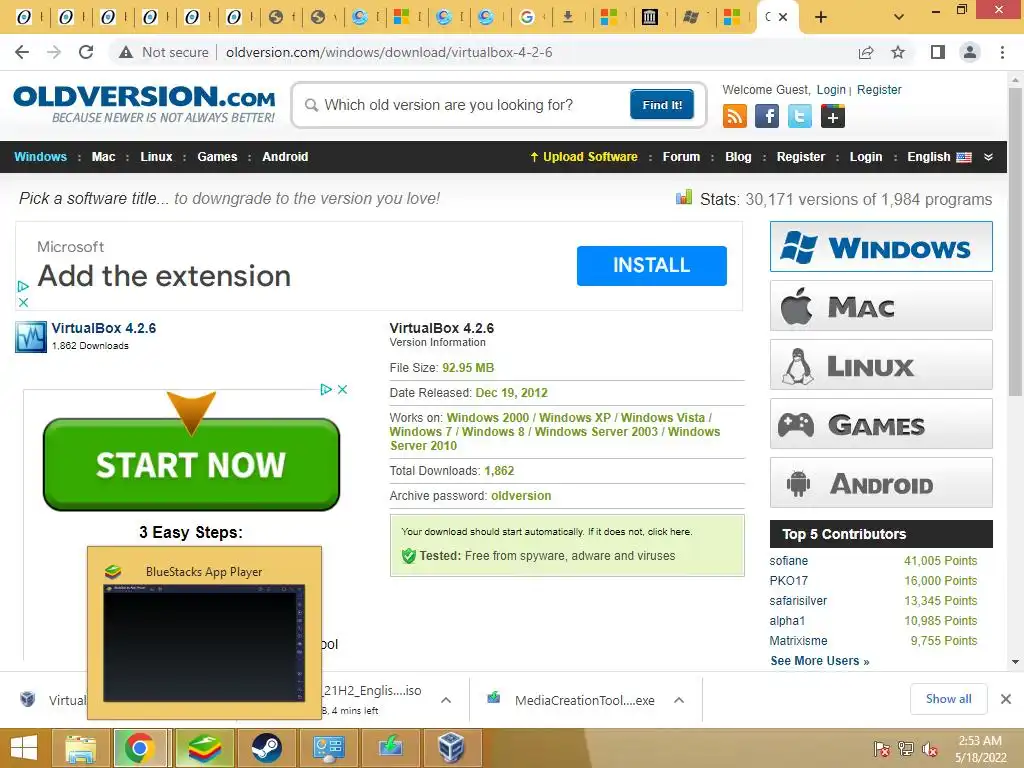Open the Chrome profile avatar
This screenshot has width=1024, height=768.
pos(970,52)
